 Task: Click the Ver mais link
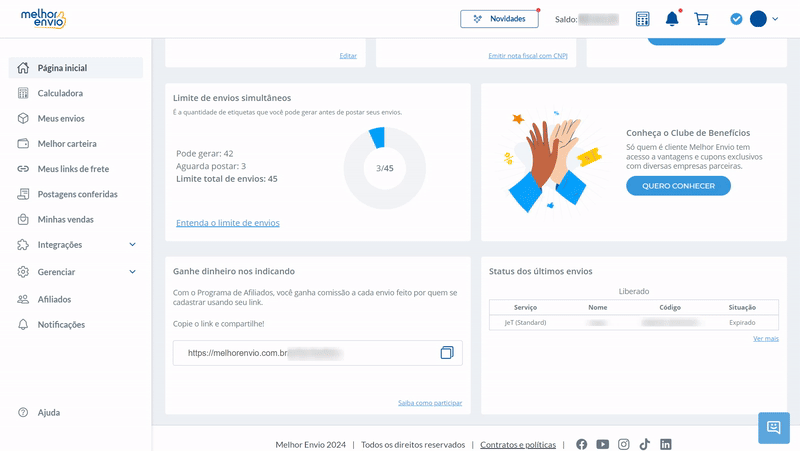766,339
